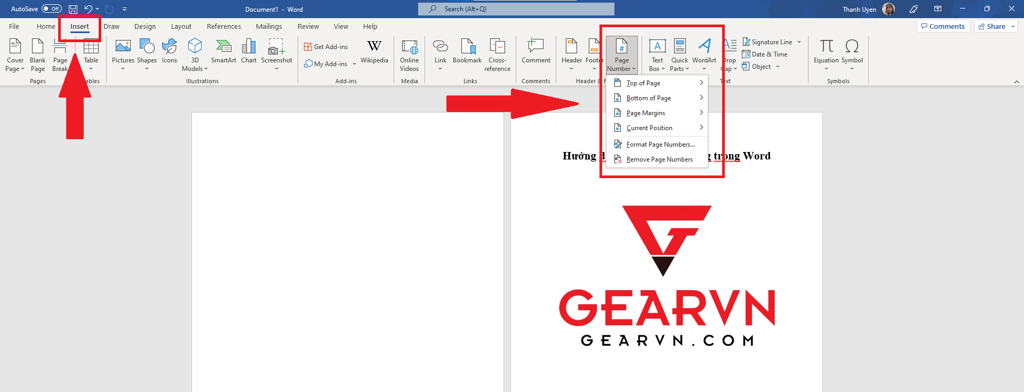Open the Shapes gallery
The width and height of the screenshot is (1024, 392).
pos(147,55)
